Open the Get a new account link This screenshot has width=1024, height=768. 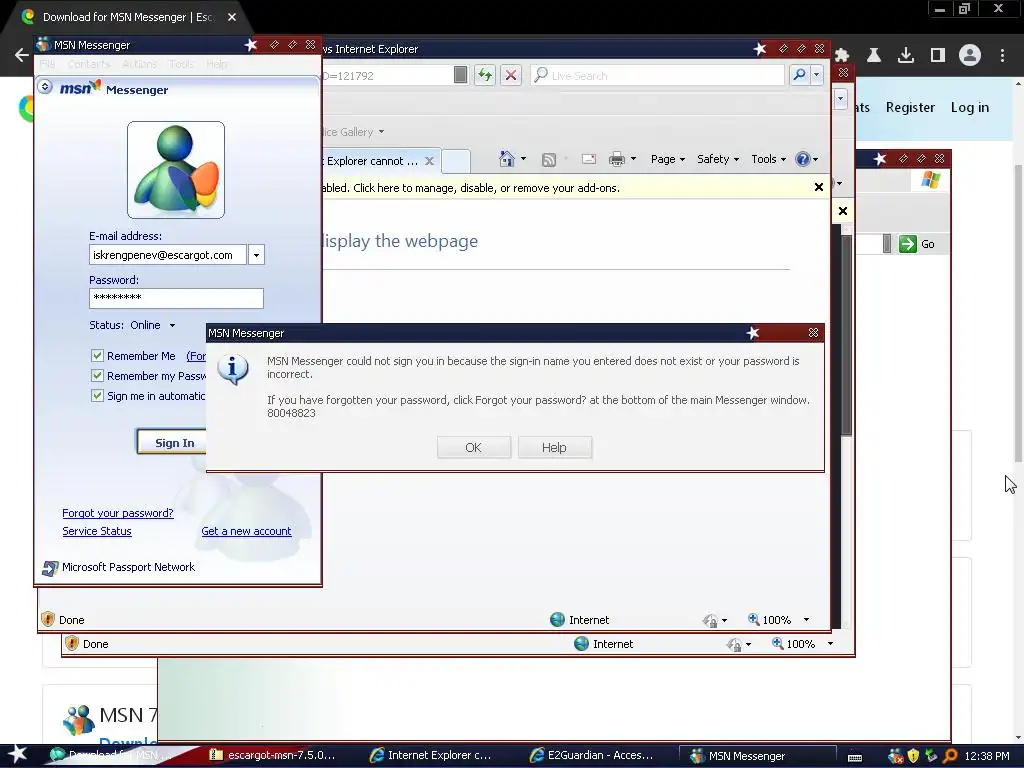246,531
